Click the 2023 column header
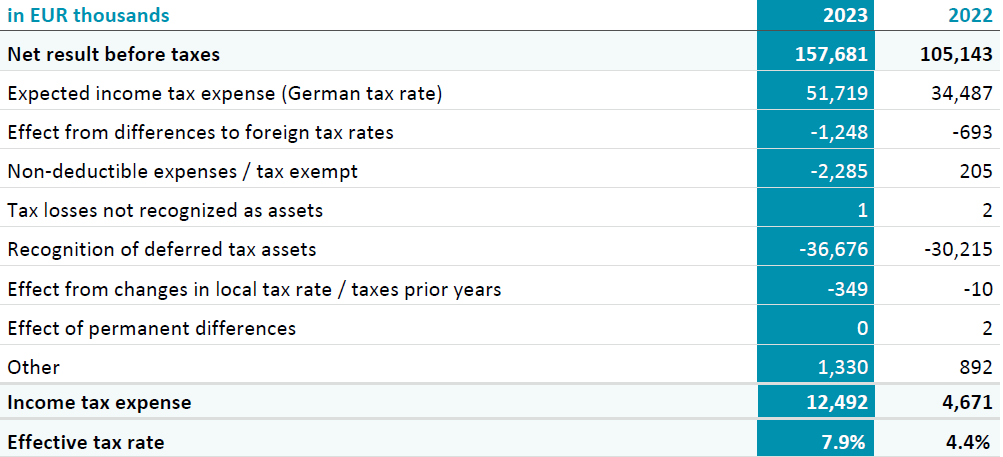The height and width of the screenshot is (457, 1003). pyautogui.click(x=845, y=15)
